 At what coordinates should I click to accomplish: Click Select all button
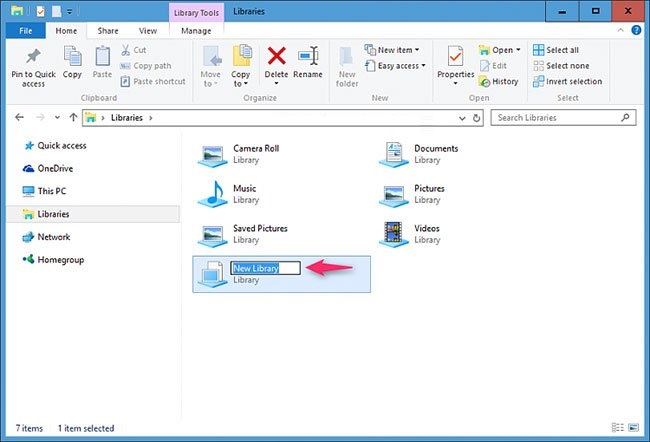tap(555, 50)
